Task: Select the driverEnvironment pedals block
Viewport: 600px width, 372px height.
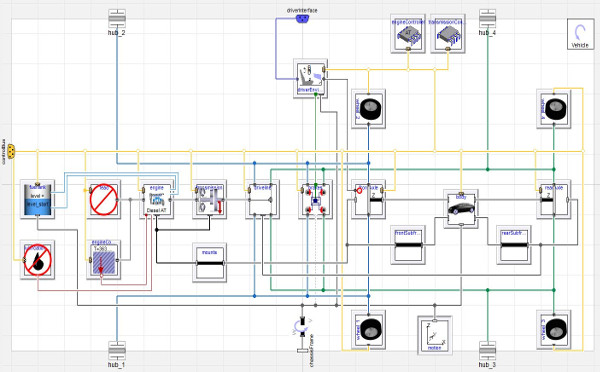Action: 311,78
